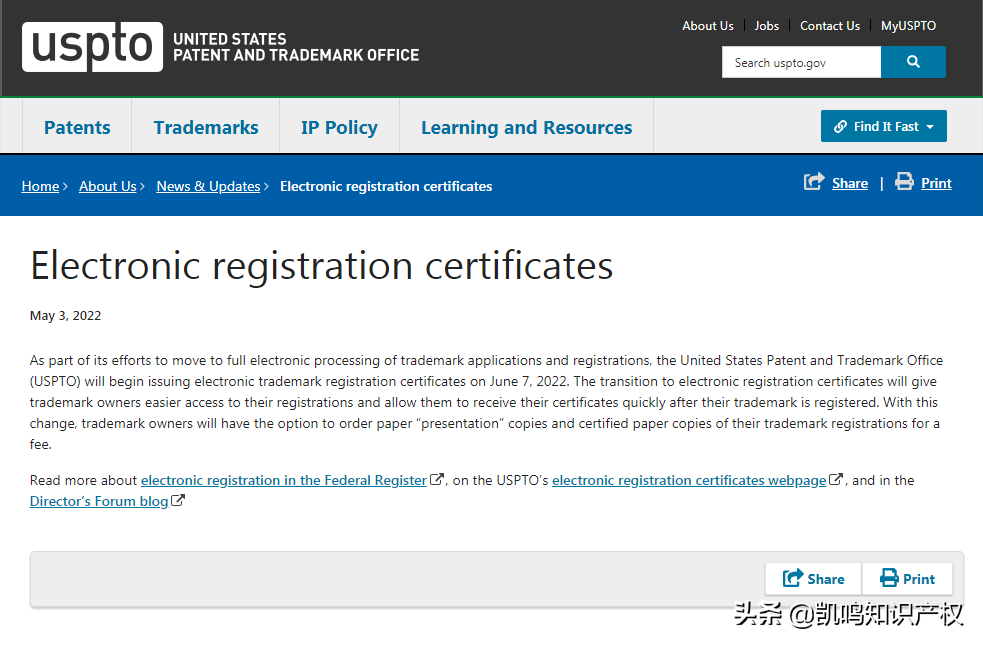Click the magnifying glass search button
This screenshot has width=983, height=646.
point(913,62)
